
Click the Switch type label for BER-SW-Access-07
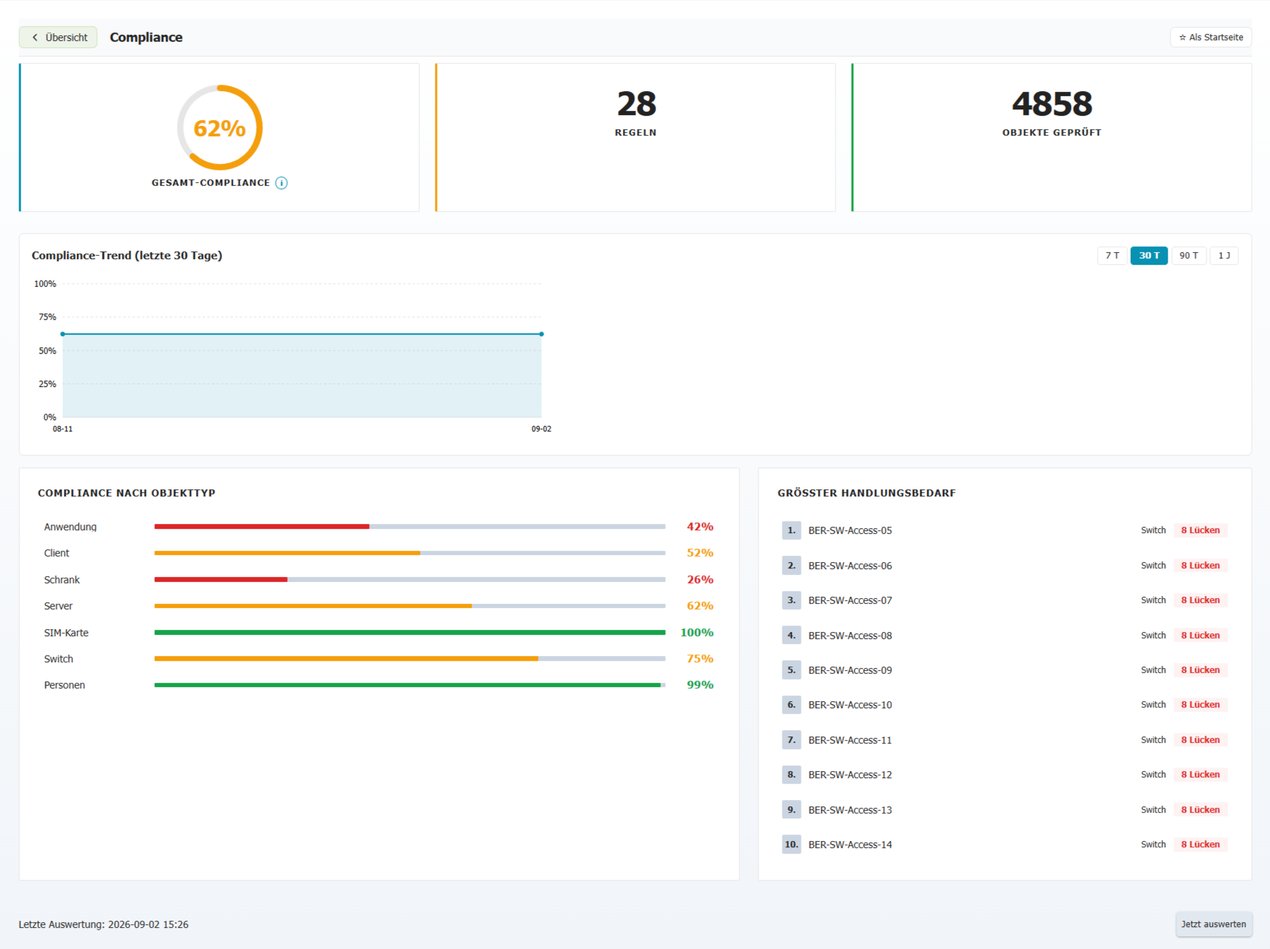click(x=1153, y=600)
